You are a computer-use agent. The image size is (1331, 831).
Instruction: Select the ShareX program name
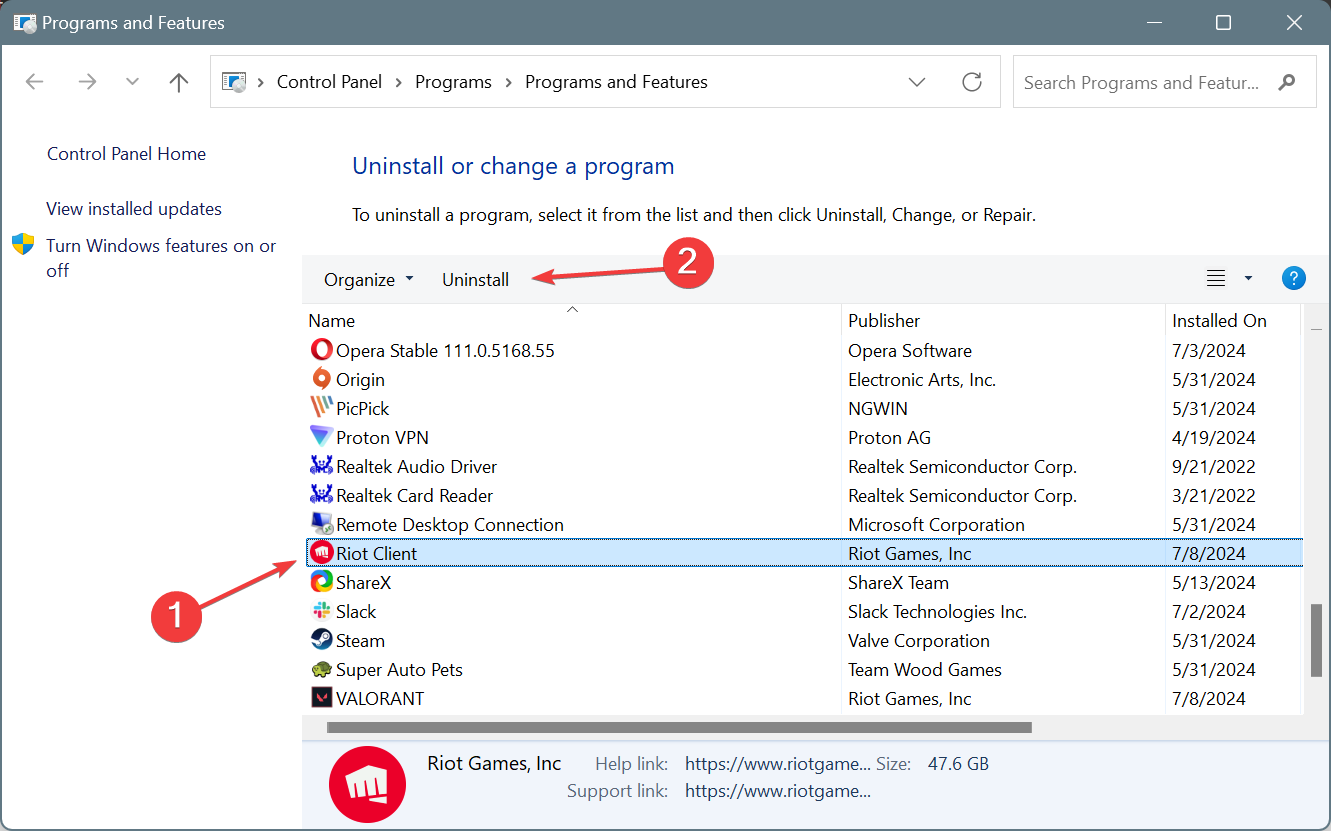363,583
